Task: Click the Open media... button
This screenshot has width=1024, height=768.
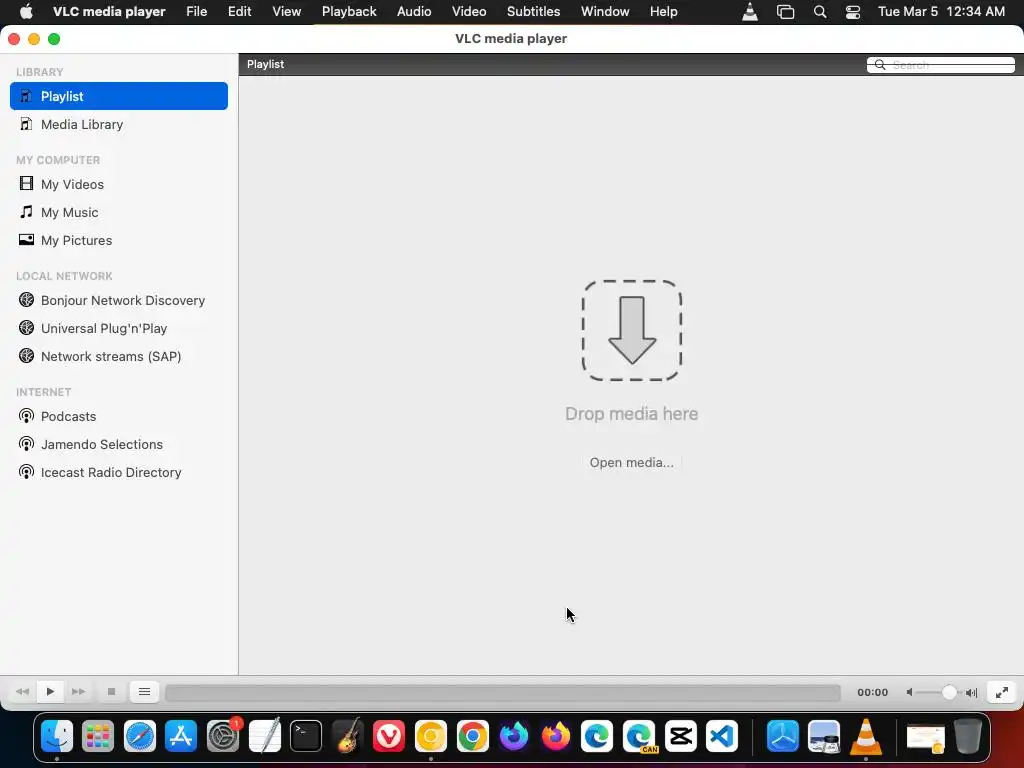Action: 632,462
